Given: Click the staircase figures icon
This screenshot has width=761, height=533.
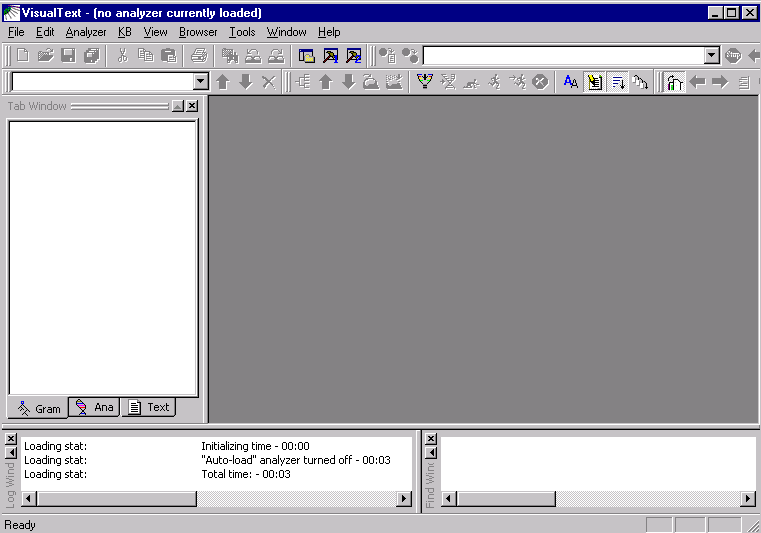Looking at the screenshot, I should point(641,82).
